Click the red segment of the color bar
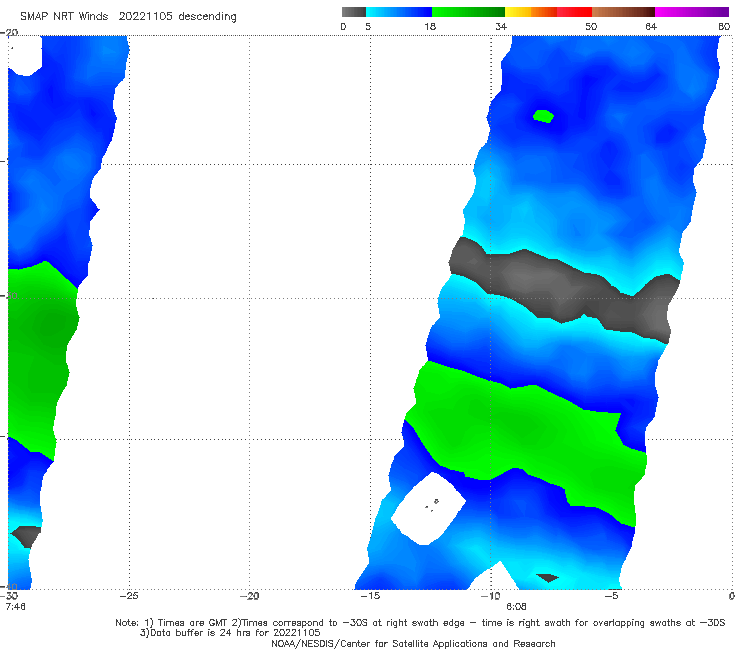Screen dimensions: 740x650 (x=574, y=12)
